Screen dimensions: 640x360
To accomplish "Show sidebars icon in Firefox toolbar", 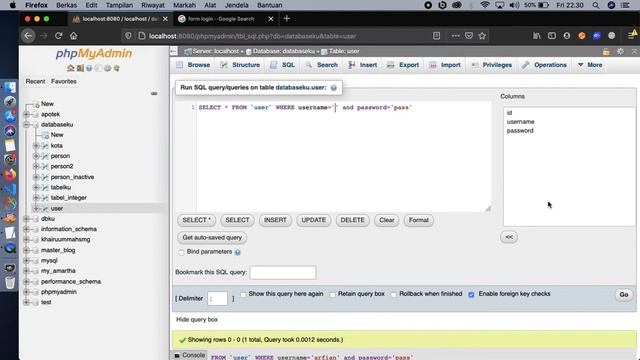I will (552, 36).
